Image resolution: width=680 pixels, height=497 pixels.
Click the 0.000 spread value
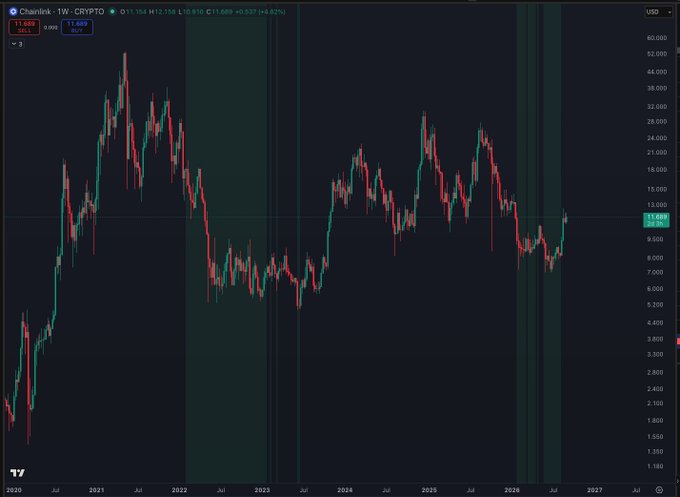[51, 27]
